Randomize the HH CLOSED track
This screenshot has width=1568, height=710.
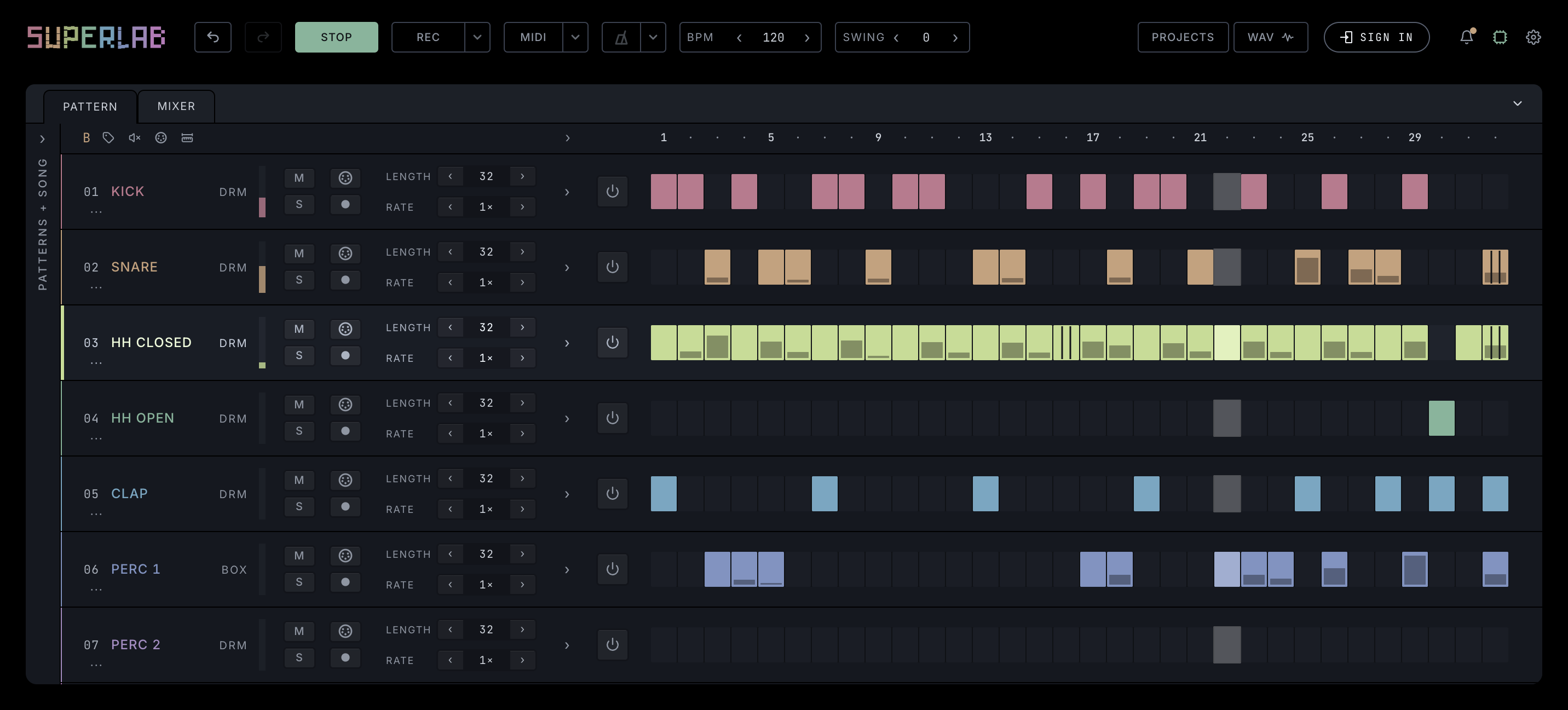345,328
